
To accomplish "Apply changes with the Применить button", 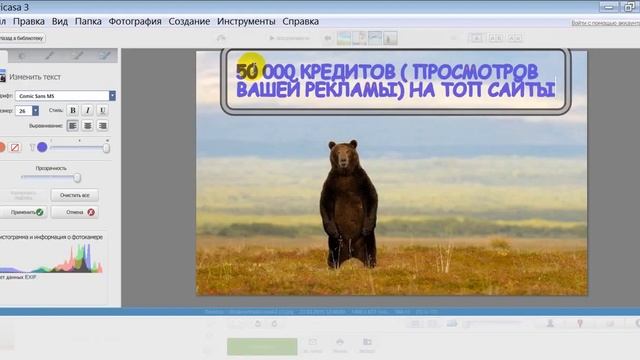I will (24, 212).
